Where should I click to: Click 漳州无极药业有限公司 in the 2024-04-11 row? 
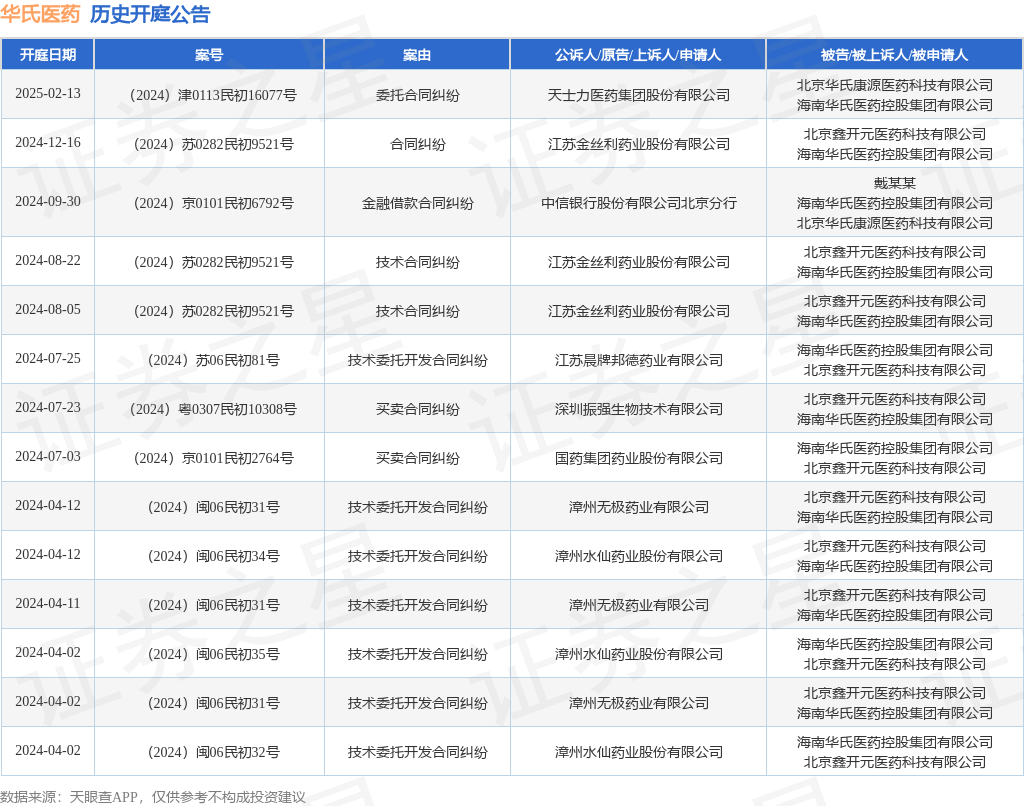click(639, 605)
